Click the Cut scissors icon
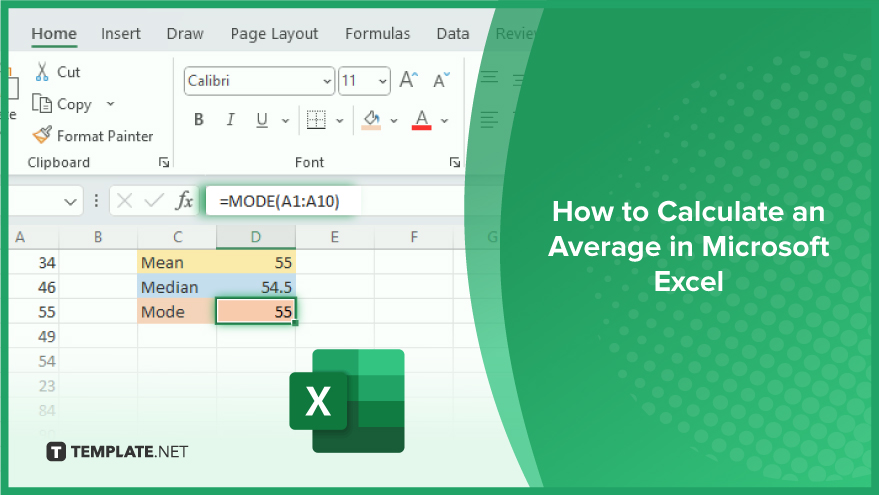The width and height of the screenshot is (879, 495). click(41, 72)
